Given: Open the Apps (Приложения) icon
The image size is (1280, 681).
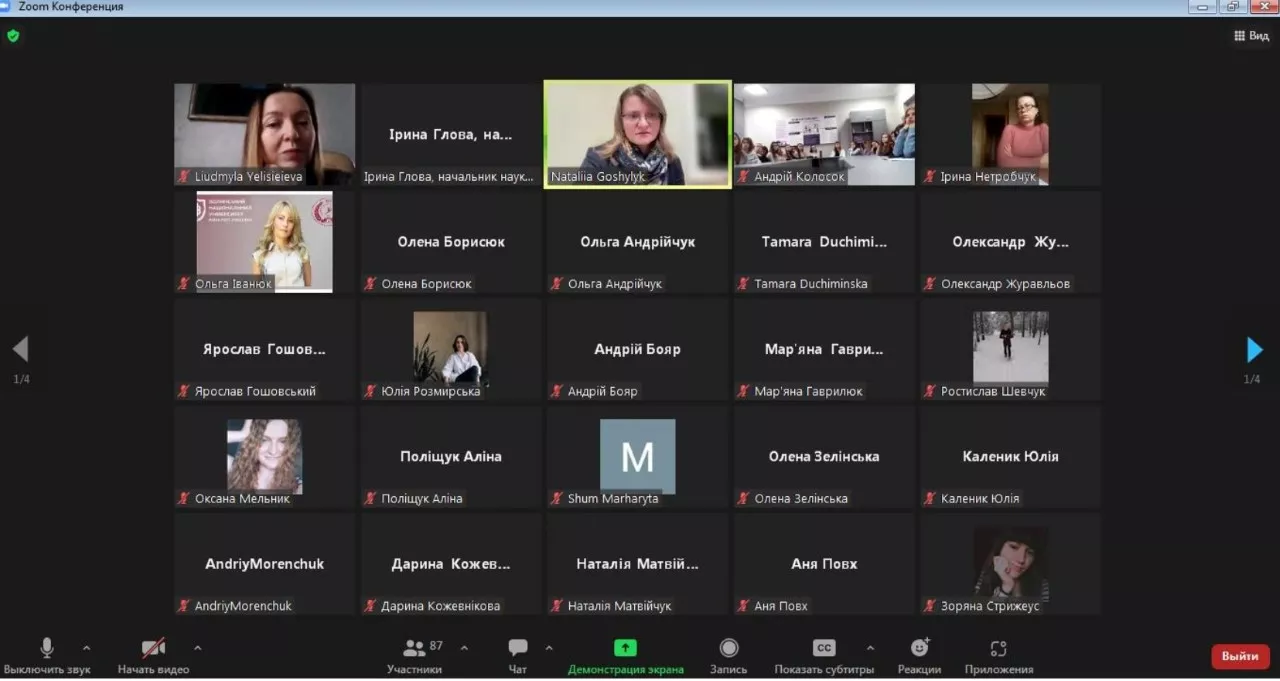Looking at the screenshot, I should pos(998,648).
